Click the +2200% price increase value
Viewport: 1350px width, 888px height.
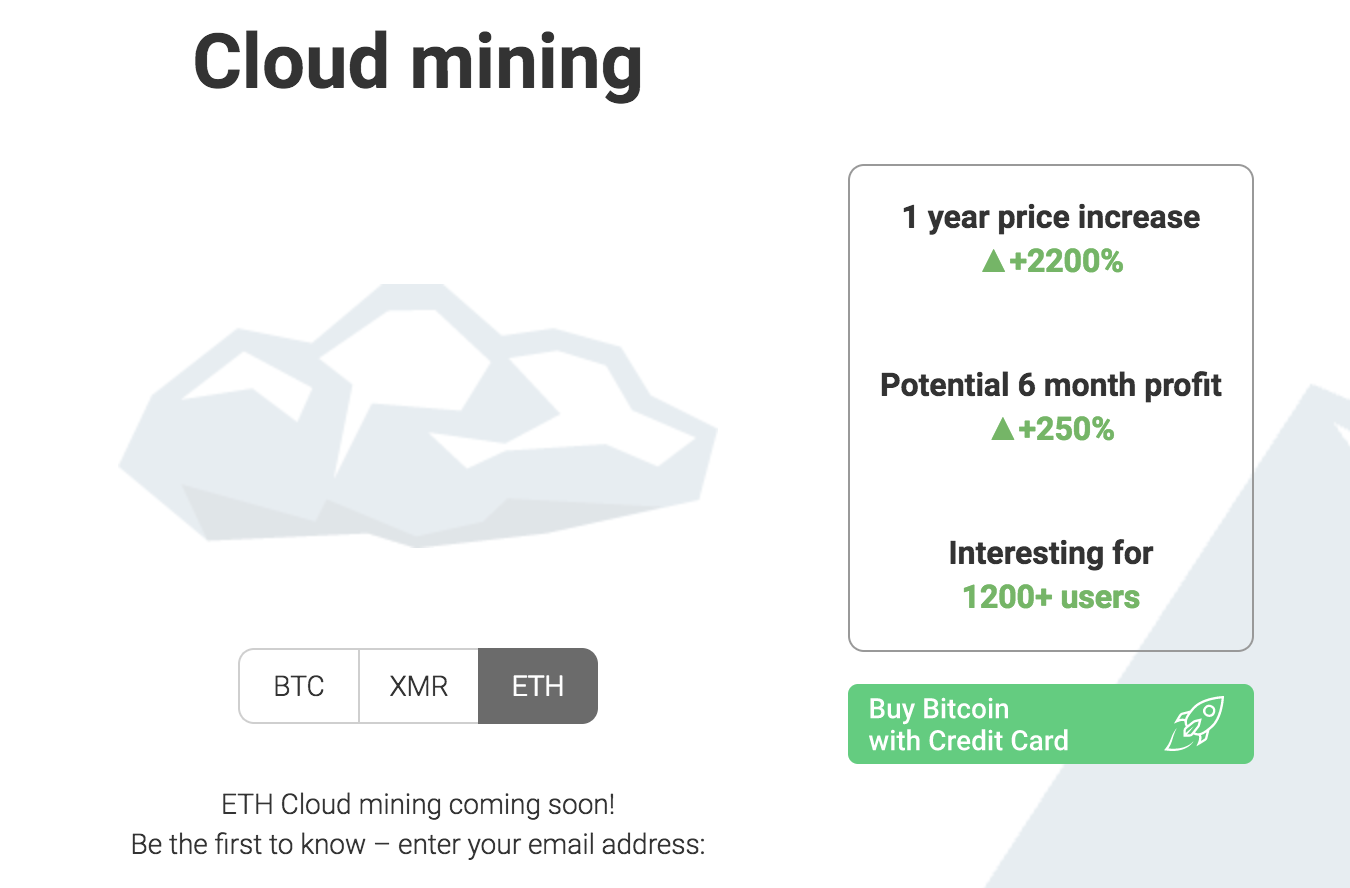(x=1065, y=262)
